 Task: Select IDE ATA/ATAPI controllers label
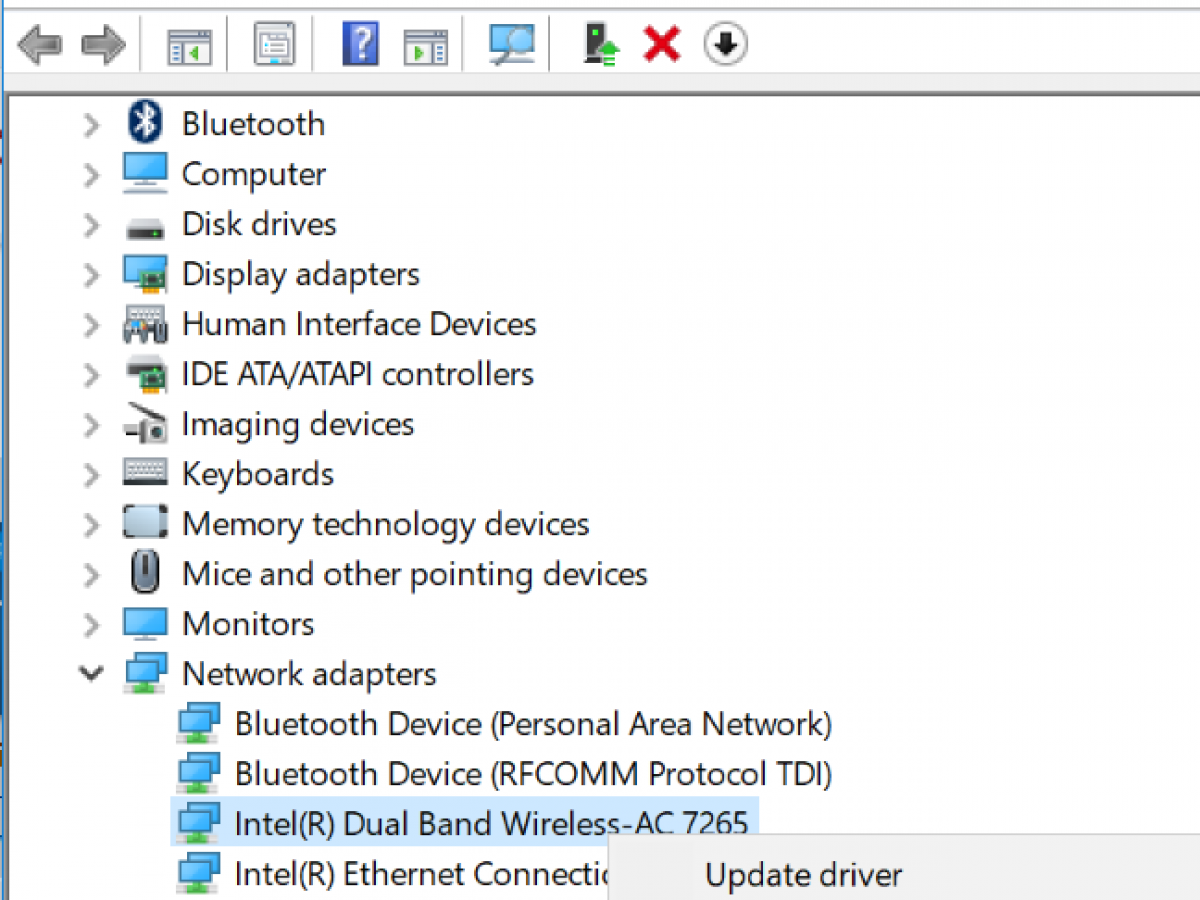pyautogui.click(x=358, y=374)
